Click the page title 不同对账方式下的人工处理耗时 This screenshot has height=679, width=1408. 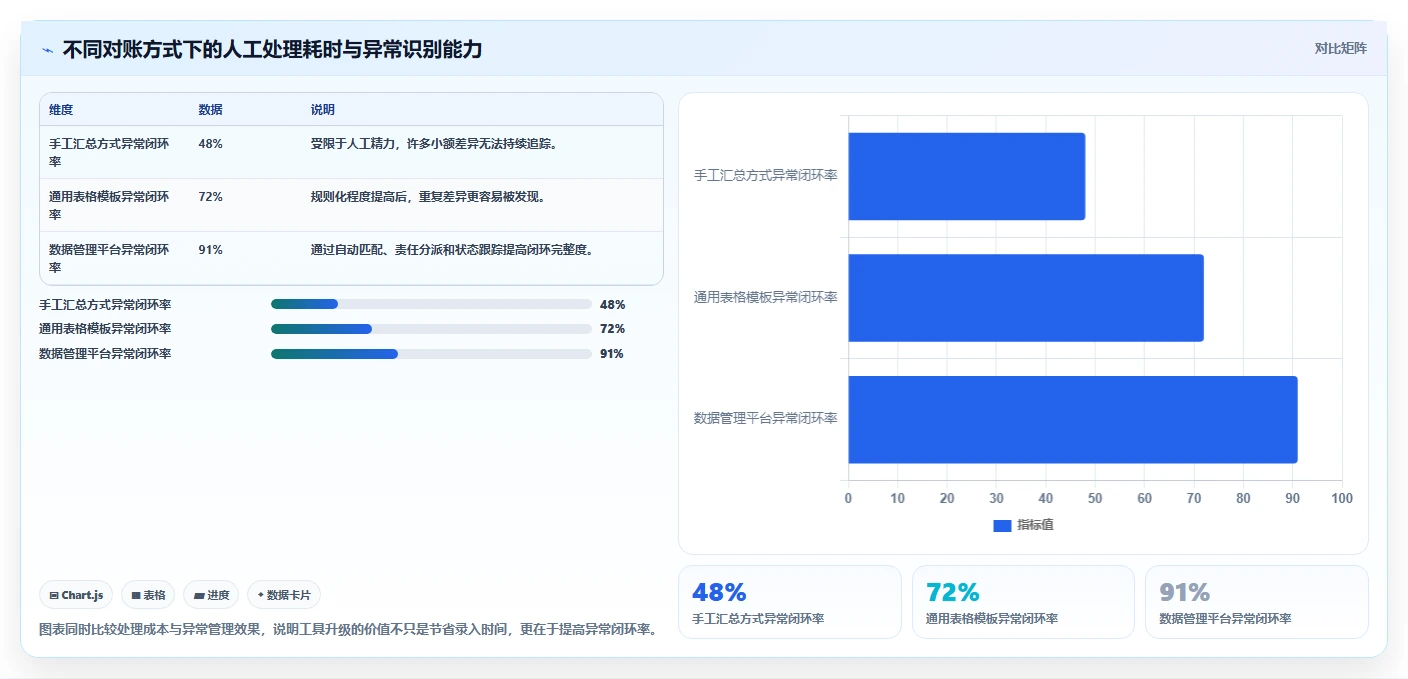pos(272,49)
